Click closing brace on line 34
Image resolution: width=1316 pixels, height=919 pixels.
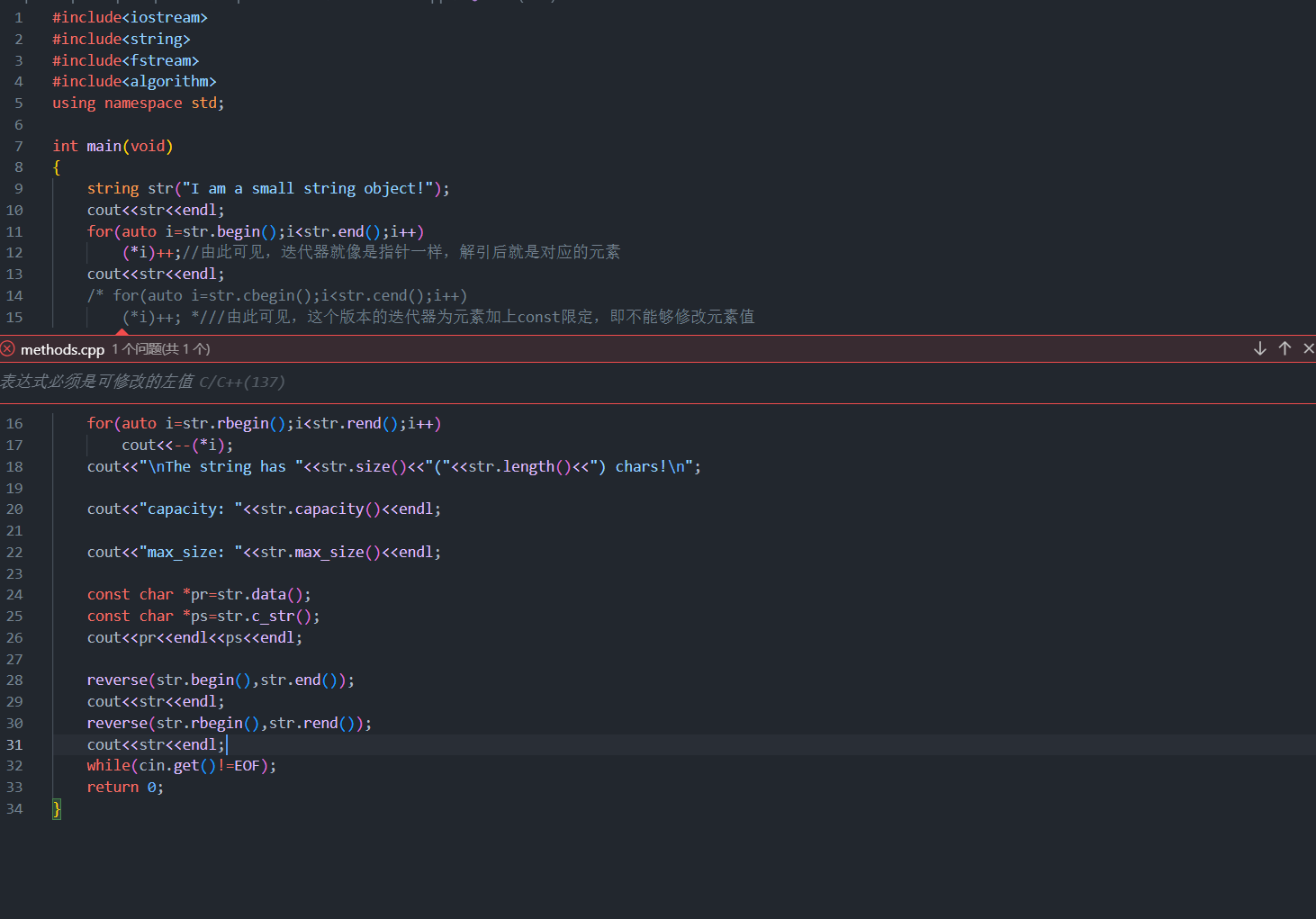(x=57, y=808)
